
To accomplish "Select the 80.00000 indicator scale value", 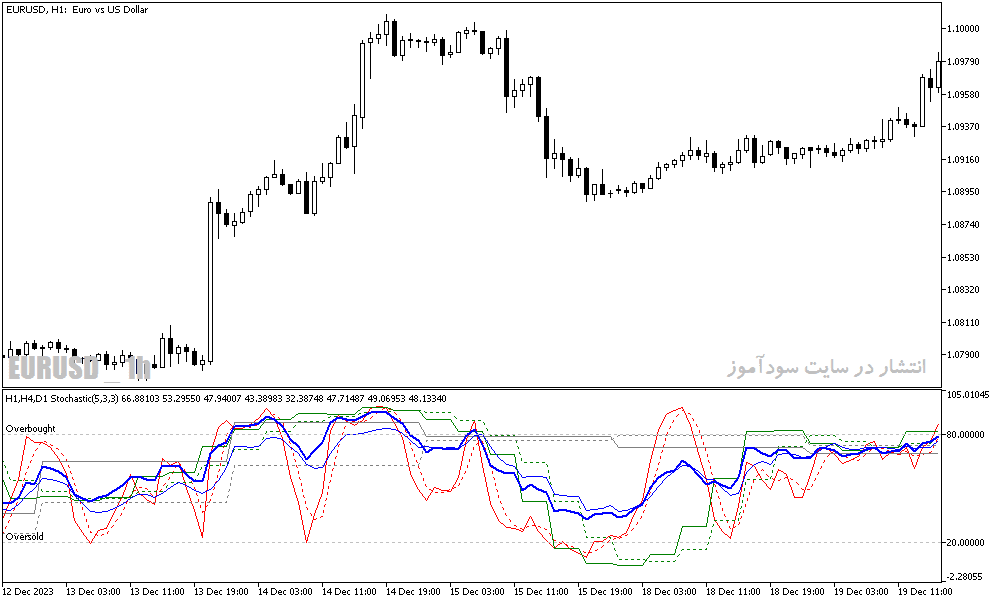I will (966, 434).
